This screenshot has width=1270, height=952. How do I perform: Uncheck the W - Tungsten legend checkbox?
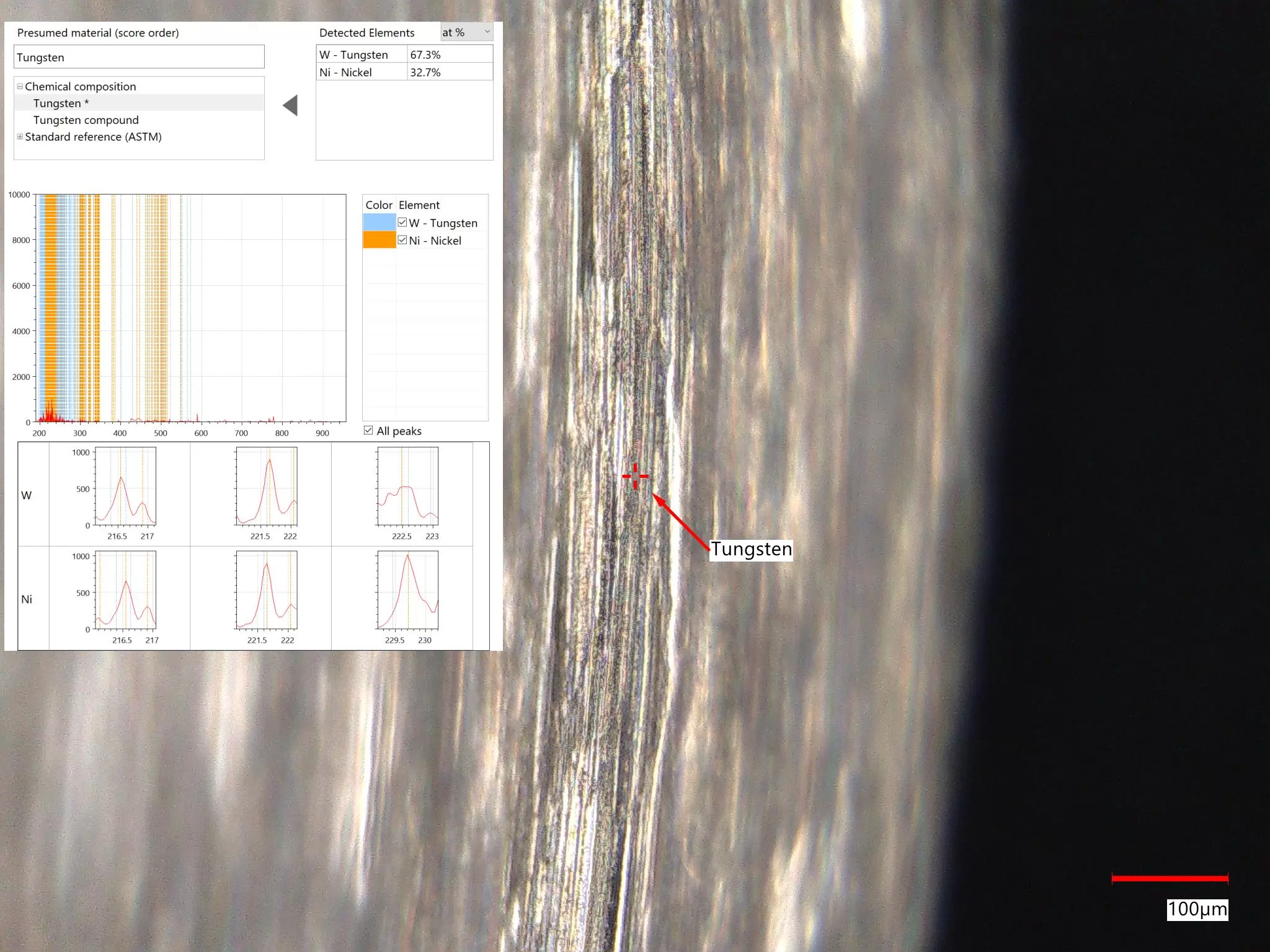[x=402, y=222]
